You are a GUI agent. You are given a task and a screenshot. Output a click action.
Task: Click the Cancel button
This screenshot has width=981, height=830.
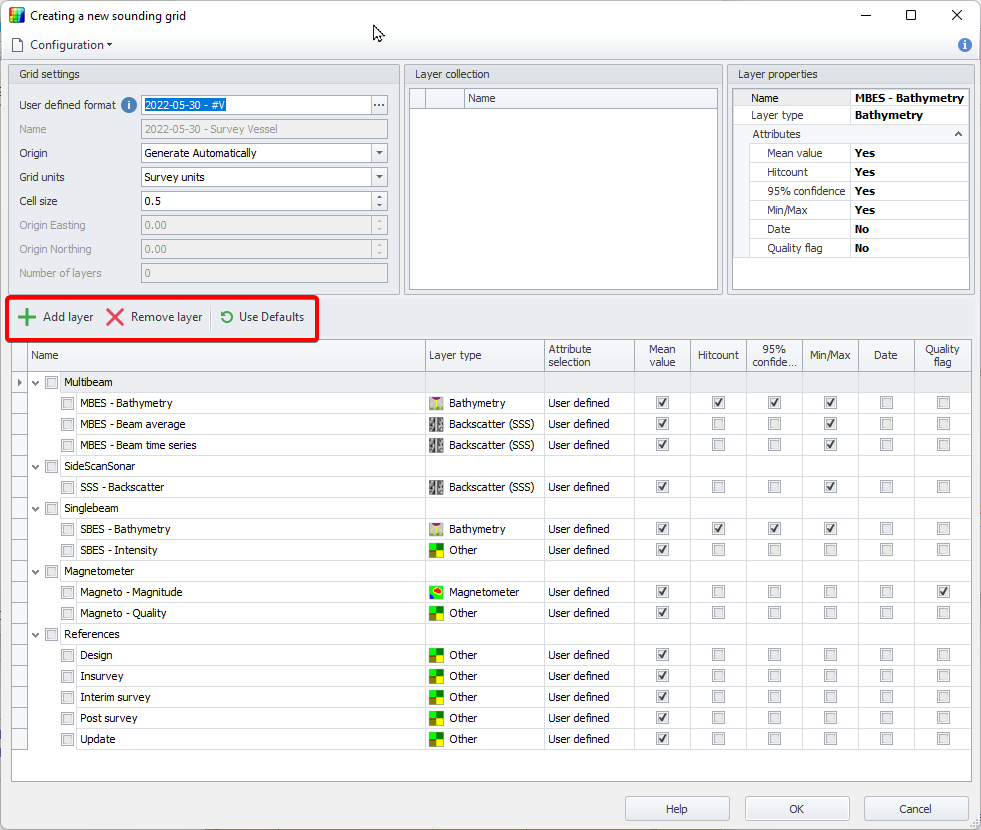pyautogui.click(x=915, y=809)
